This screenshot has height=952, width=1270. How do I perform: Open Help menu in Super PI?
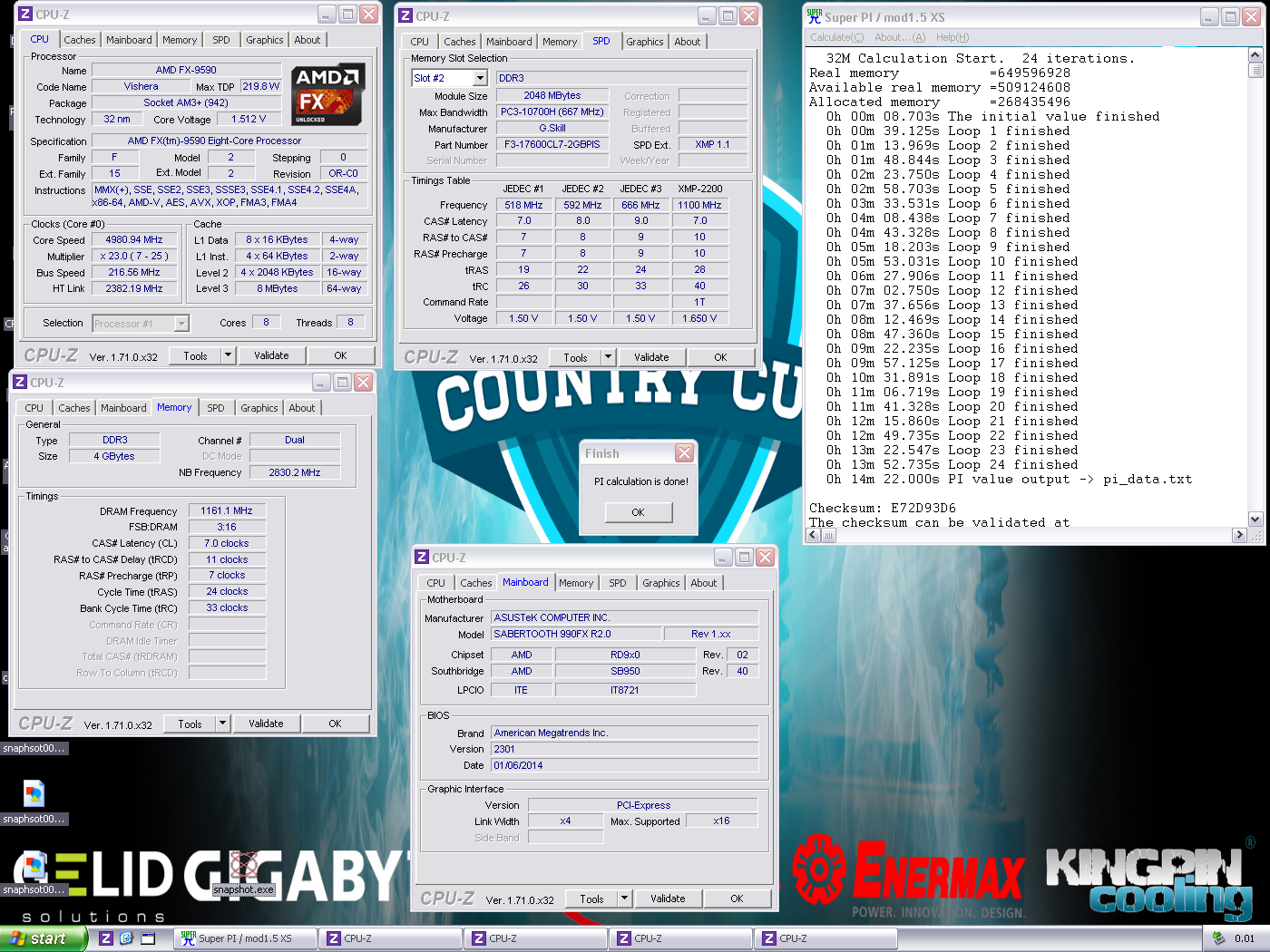[952, 37]
